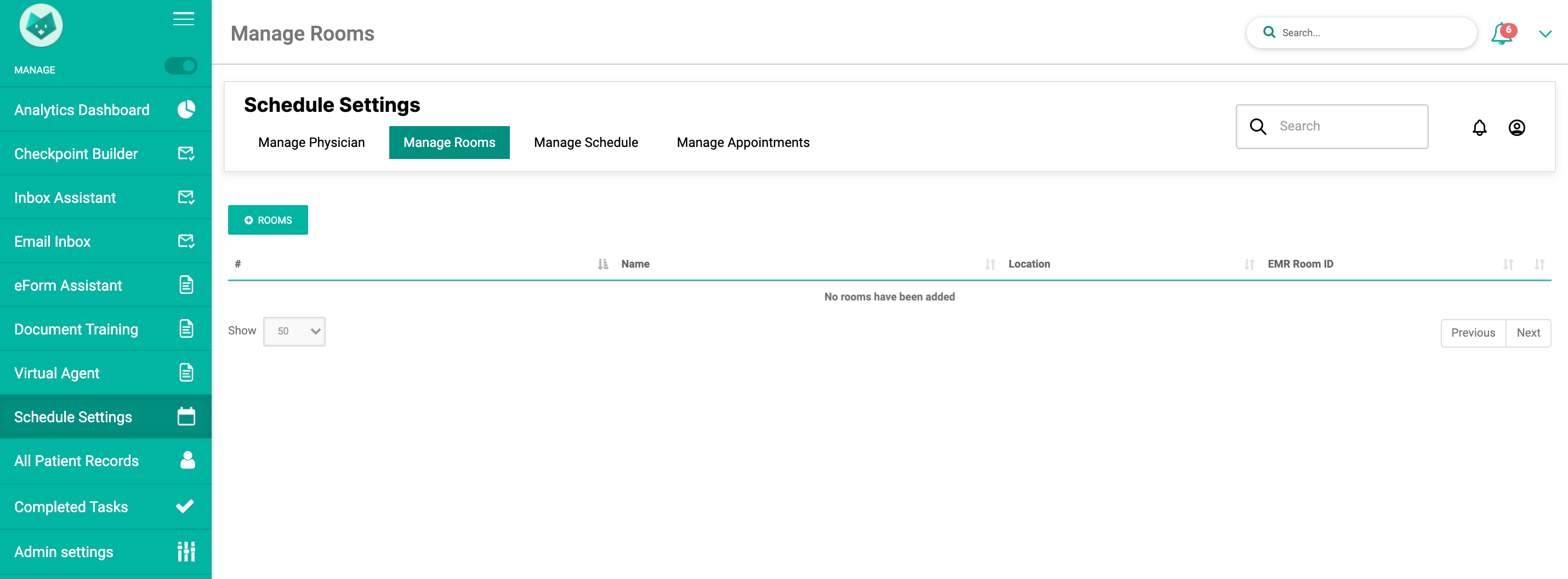Click the Location column header text
The image size is (1568, 579).
pyautogui.click(x=1029, y=264)
